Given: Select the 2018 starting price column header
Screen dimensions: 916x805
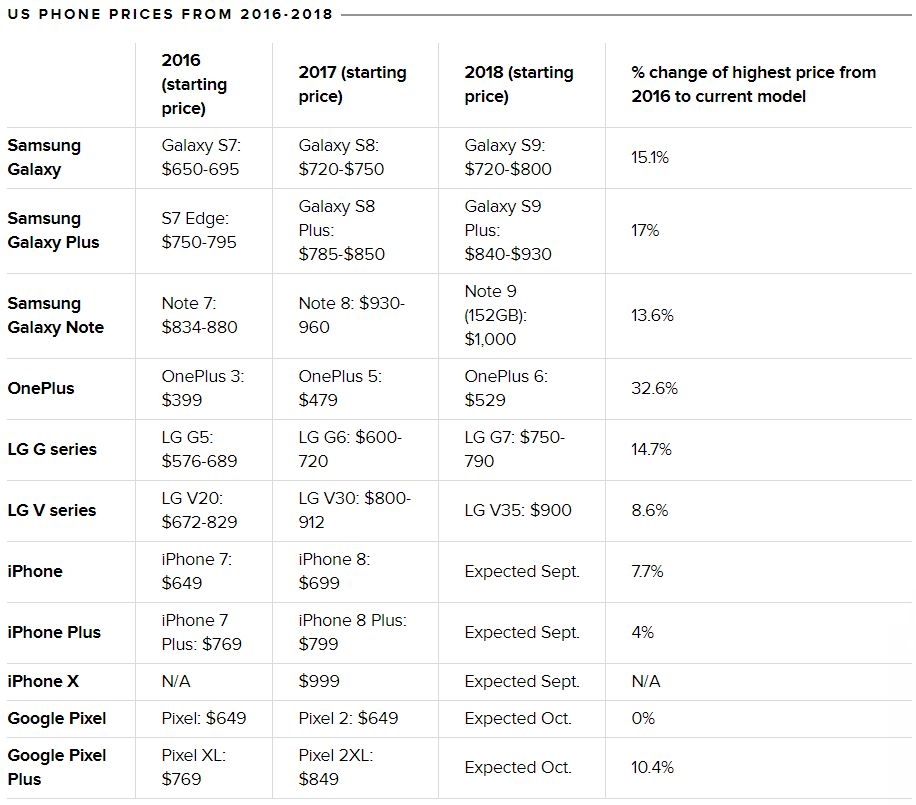Looking at the screenshot, I should (x=519, y=85).
